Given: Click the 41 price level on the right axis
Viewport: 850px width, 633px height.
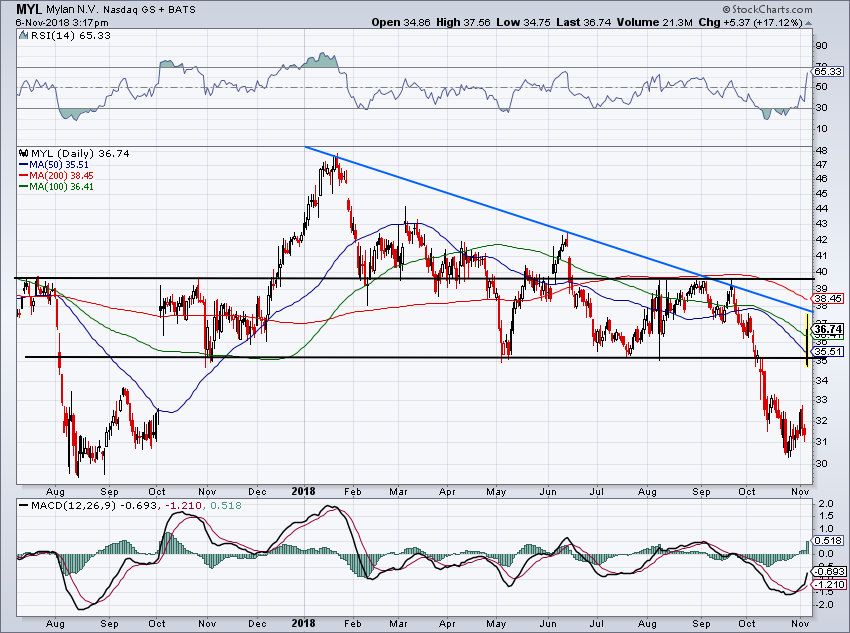Looking at the screenshot, I should pyautogui.click(x=821, y=255).
